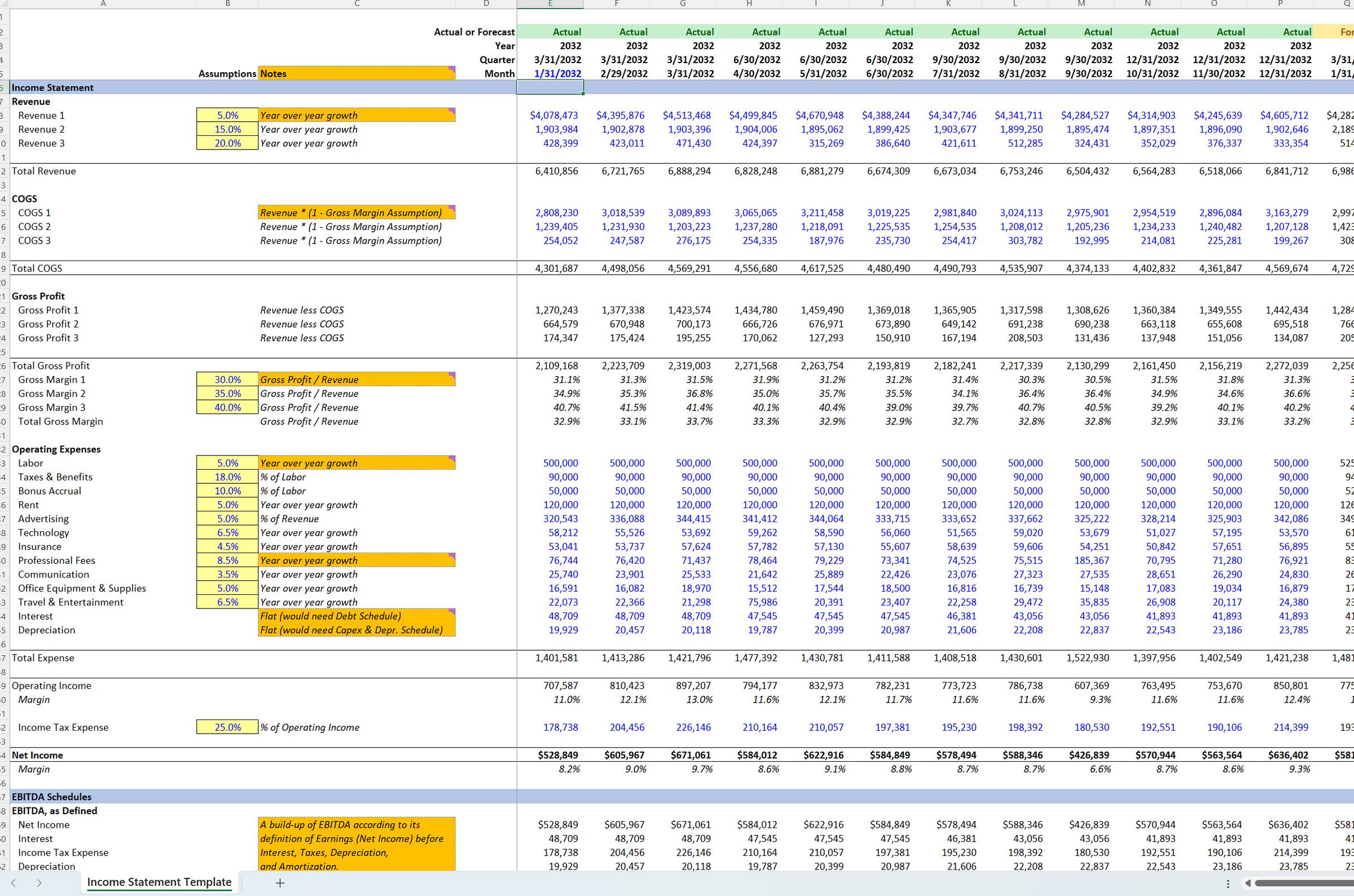
Task: Go to previous sheet arrow
Action: coord(14,883)
